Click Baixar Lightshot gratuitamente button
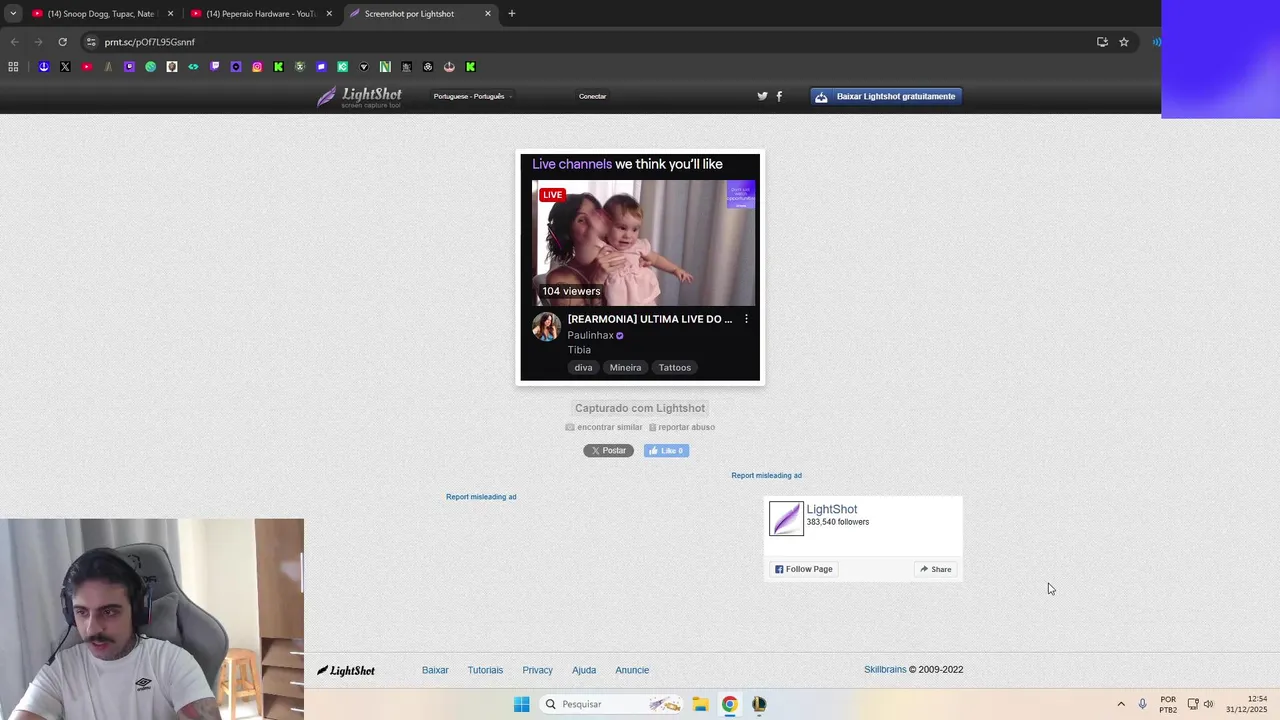1280x720 pixels. click(886, 96)
